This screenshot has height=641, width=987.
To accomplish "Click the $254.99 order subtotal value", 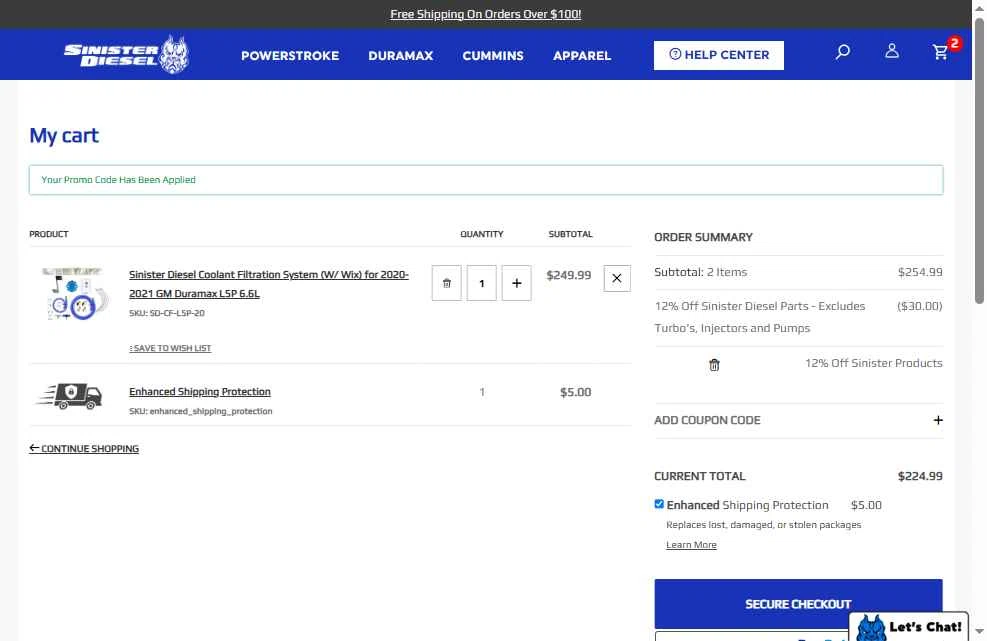I will point(920,272).
